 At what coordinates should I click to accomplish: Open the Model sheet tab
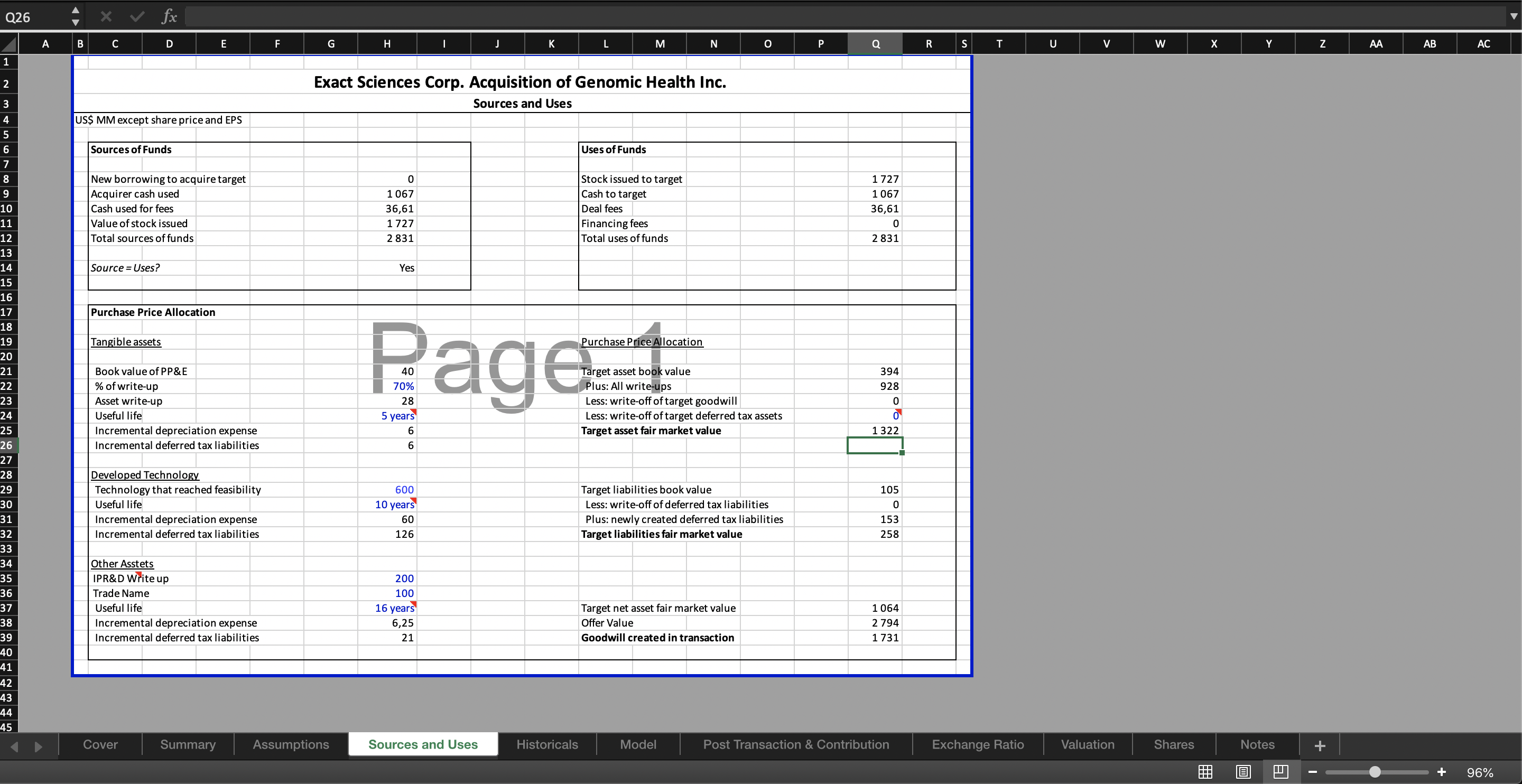coord(638,744)
